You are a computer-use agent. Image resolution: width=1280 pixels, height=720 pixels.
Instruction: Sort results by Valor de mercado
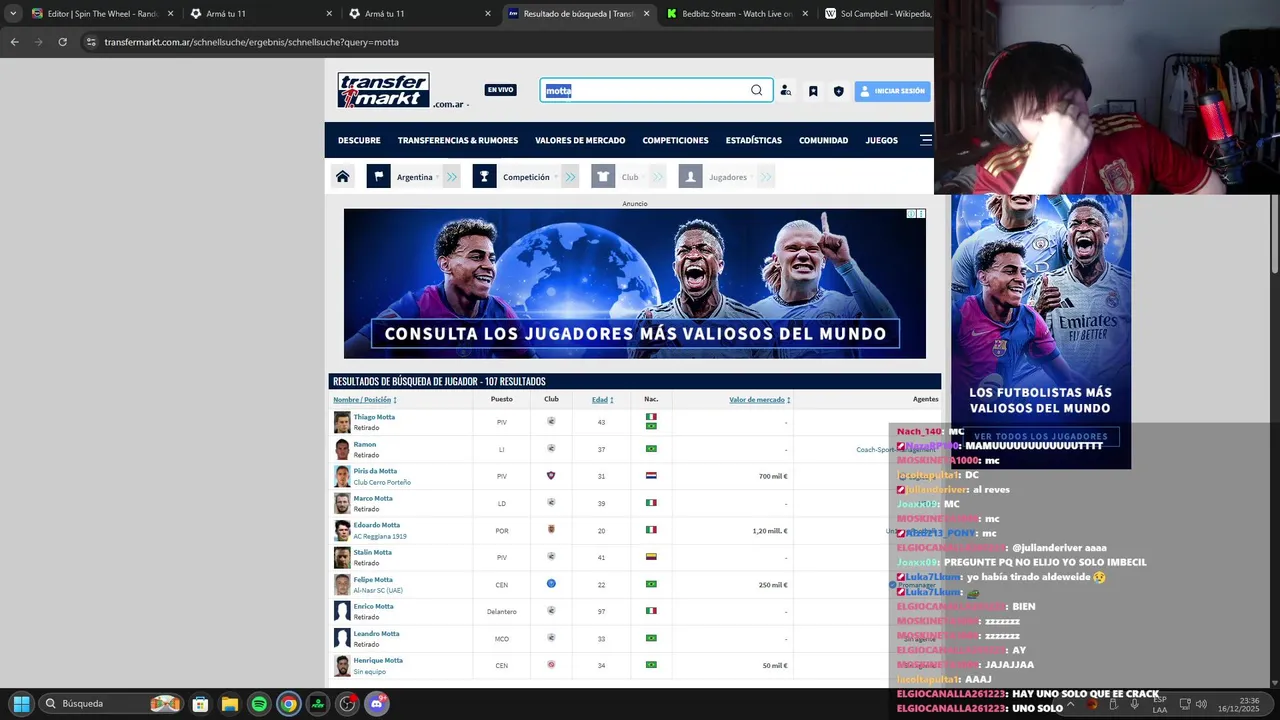(x=759, y=400)
